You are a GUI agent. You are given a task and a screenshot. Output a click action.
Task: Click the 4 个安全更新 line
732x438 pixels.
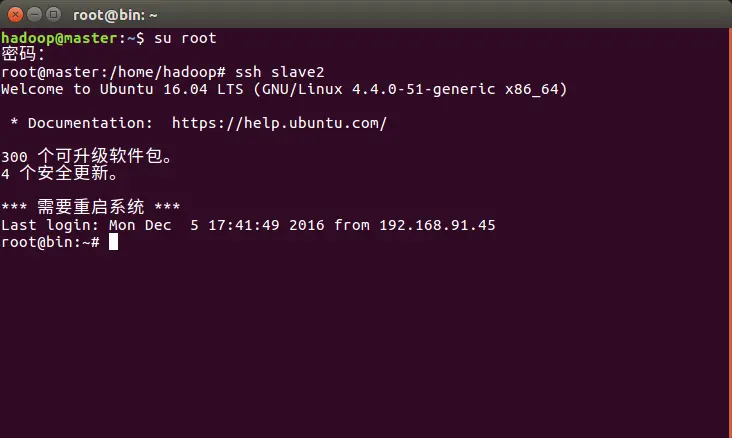pos(59,173)
